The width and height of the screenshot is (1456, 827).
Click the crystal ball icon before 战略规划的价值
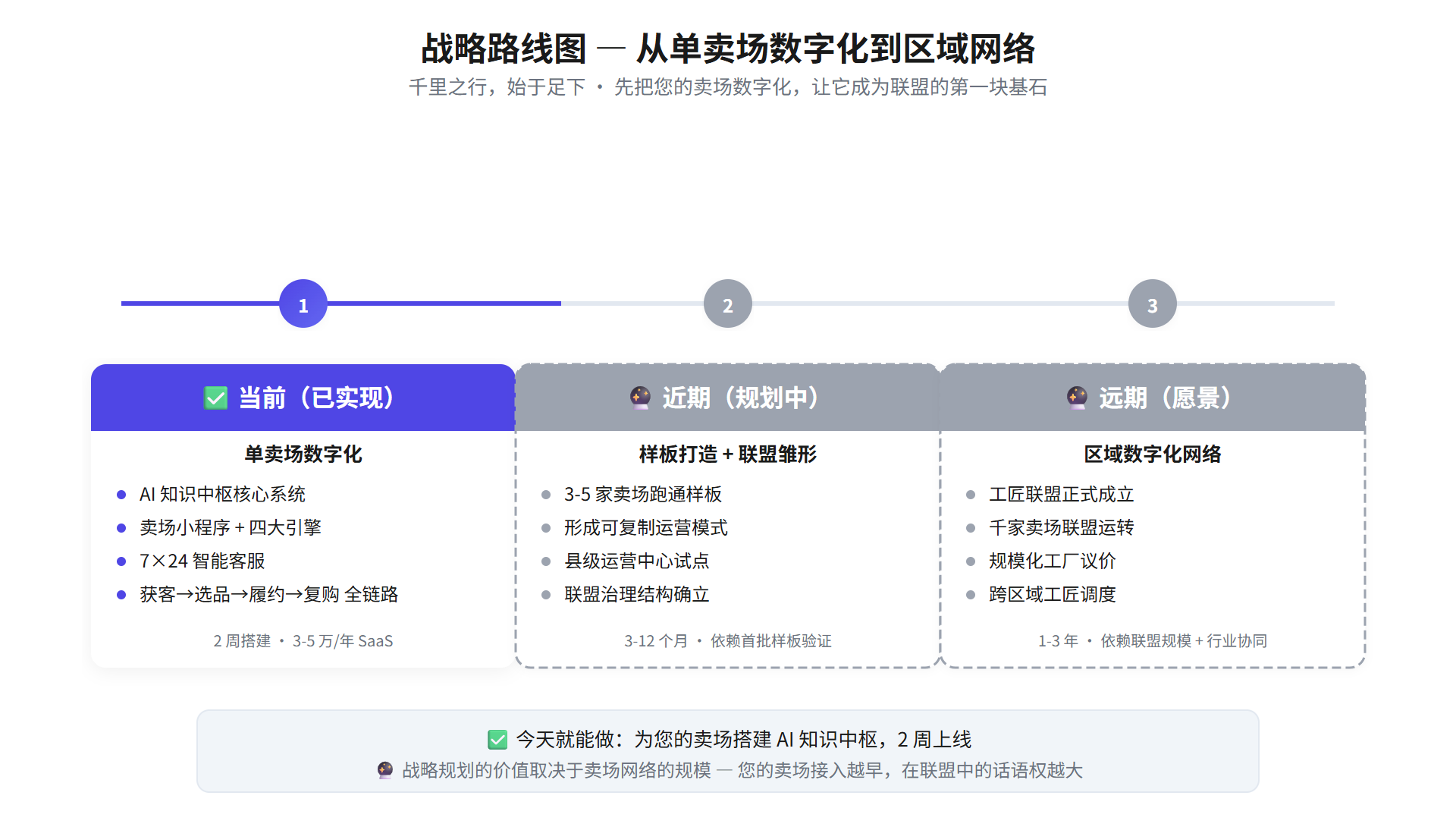click(x=385, y=770)
